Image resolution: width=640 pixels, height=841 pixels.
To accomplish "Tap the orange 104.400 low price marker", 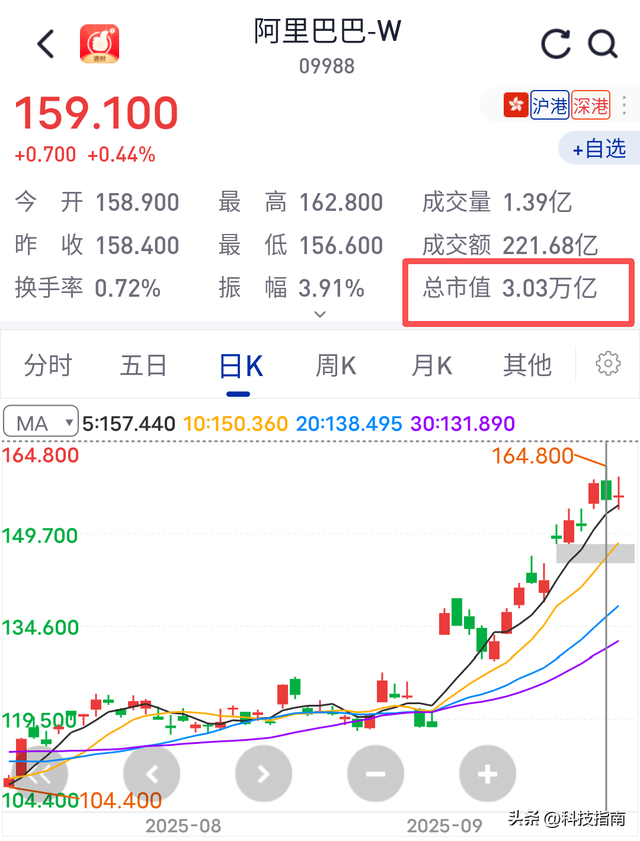I will pyautogui.click(x=121, y=801).
